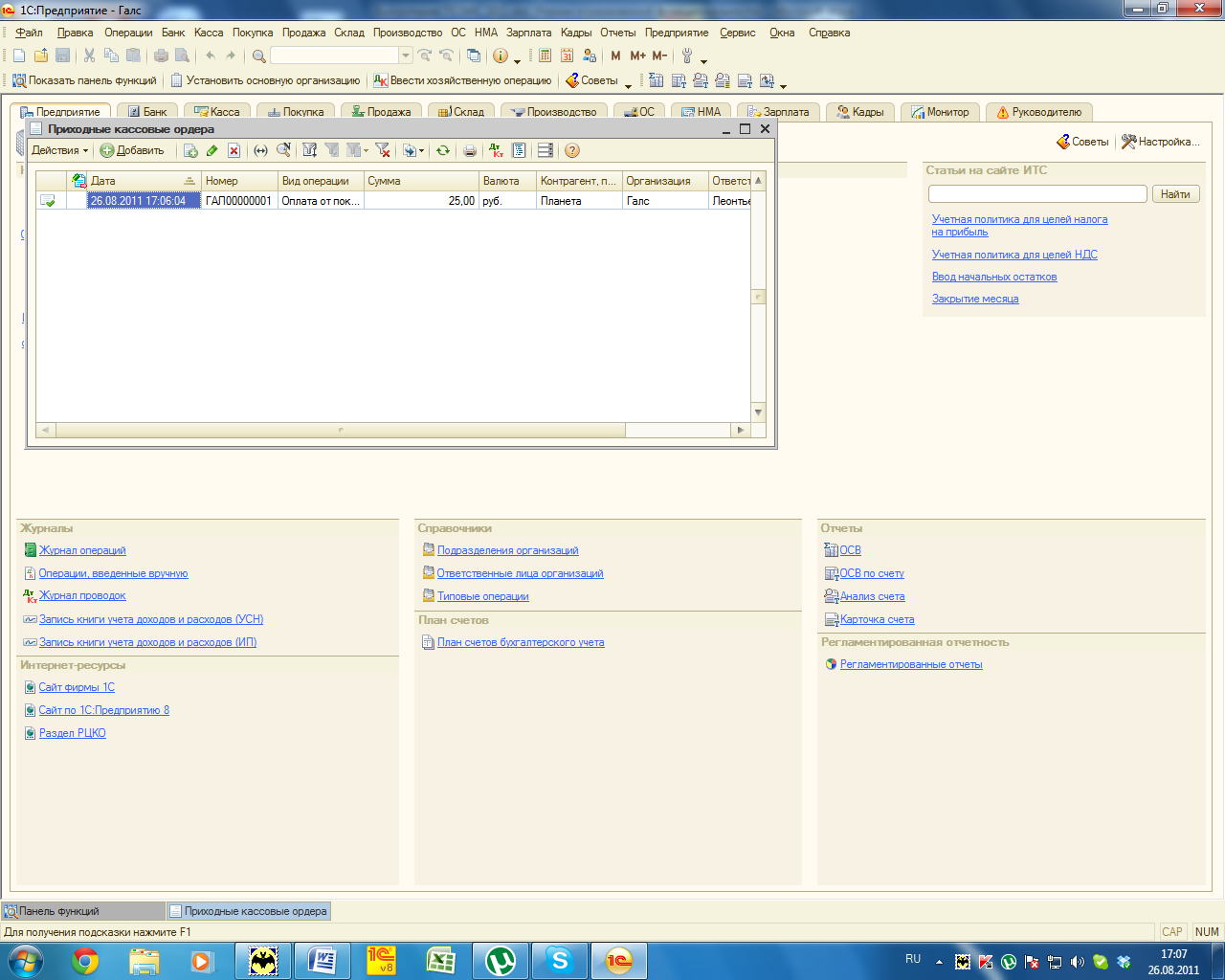Click the Найти button
Screen dimensions: 1225x980
[1175, 194]
